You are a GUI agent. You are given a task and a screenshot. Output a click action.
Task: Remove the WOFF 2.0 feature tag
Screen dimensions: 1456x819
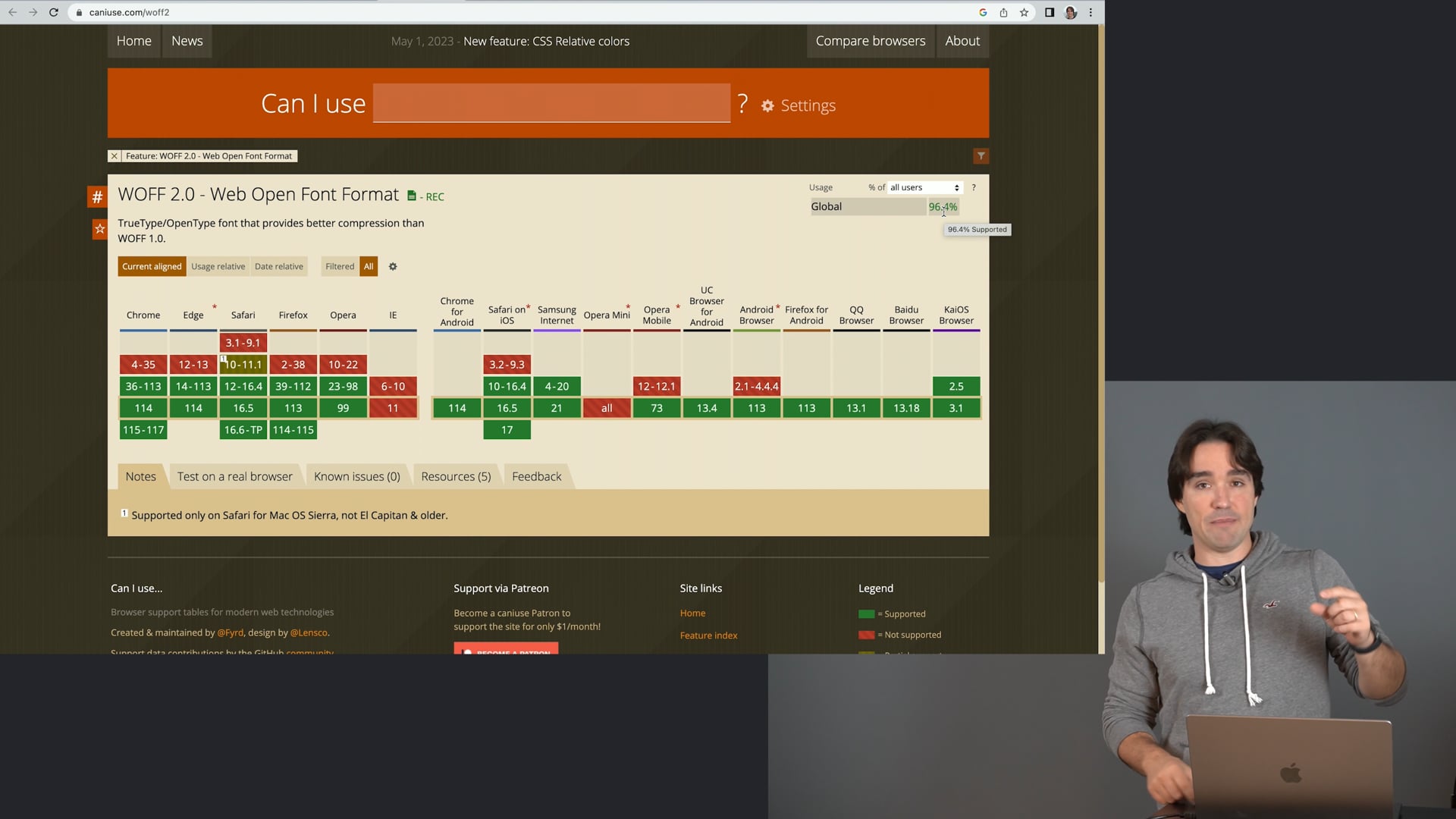pos(115,156)
